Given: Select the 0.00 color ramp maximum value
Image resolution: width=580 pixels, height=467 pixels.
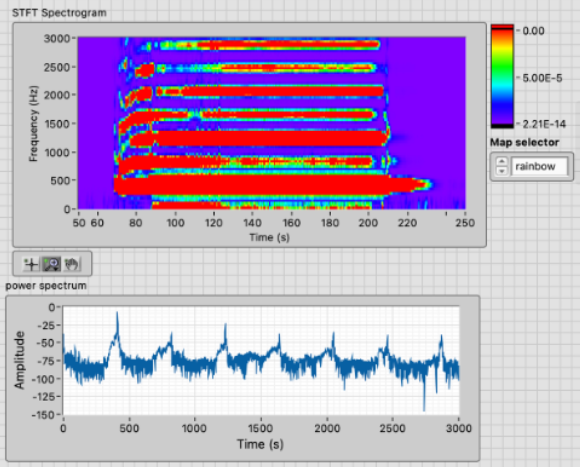Looking at the screenshot, I should coord(533,31).
